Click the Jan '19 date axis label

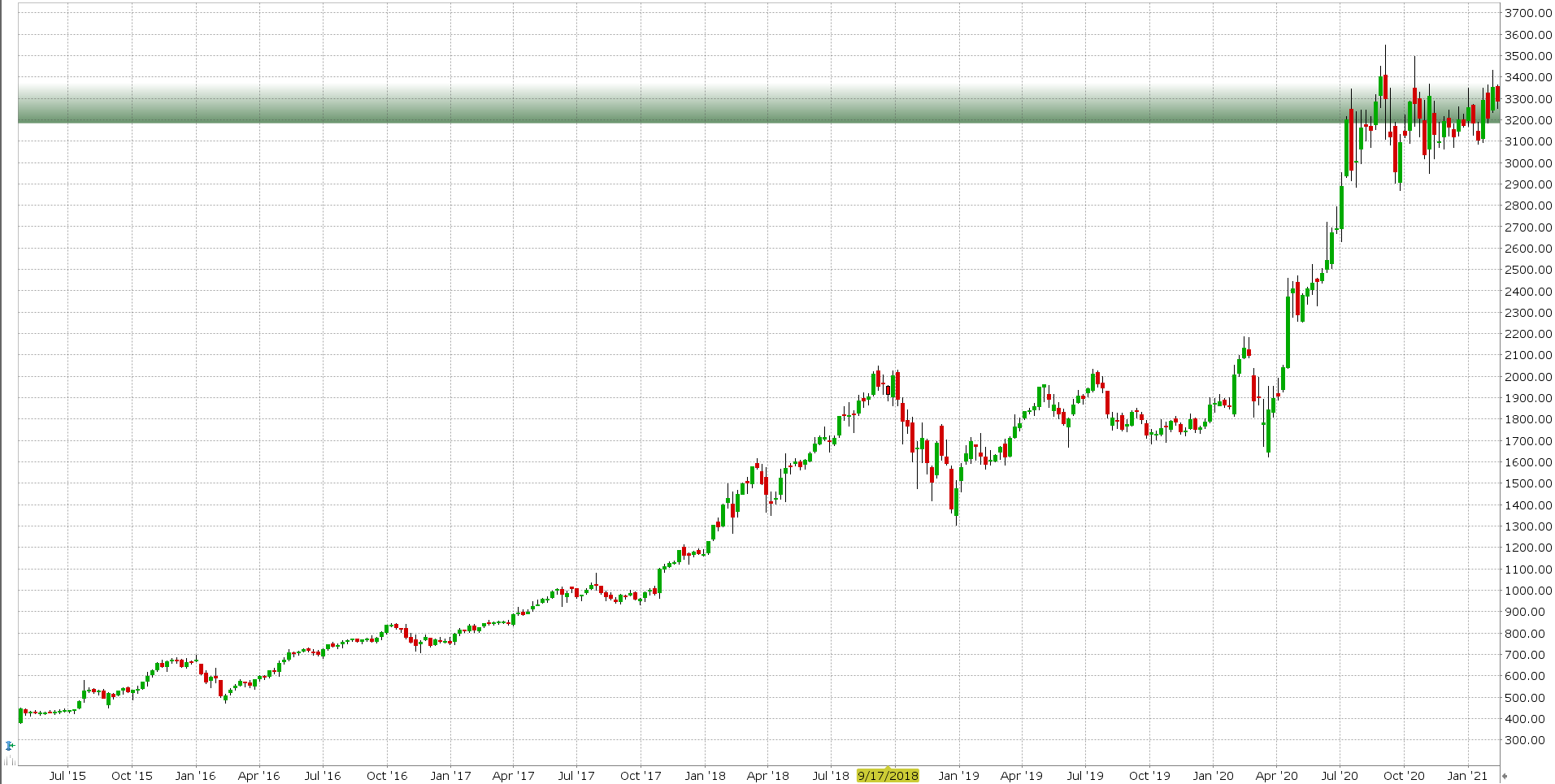tap(959, 775)
